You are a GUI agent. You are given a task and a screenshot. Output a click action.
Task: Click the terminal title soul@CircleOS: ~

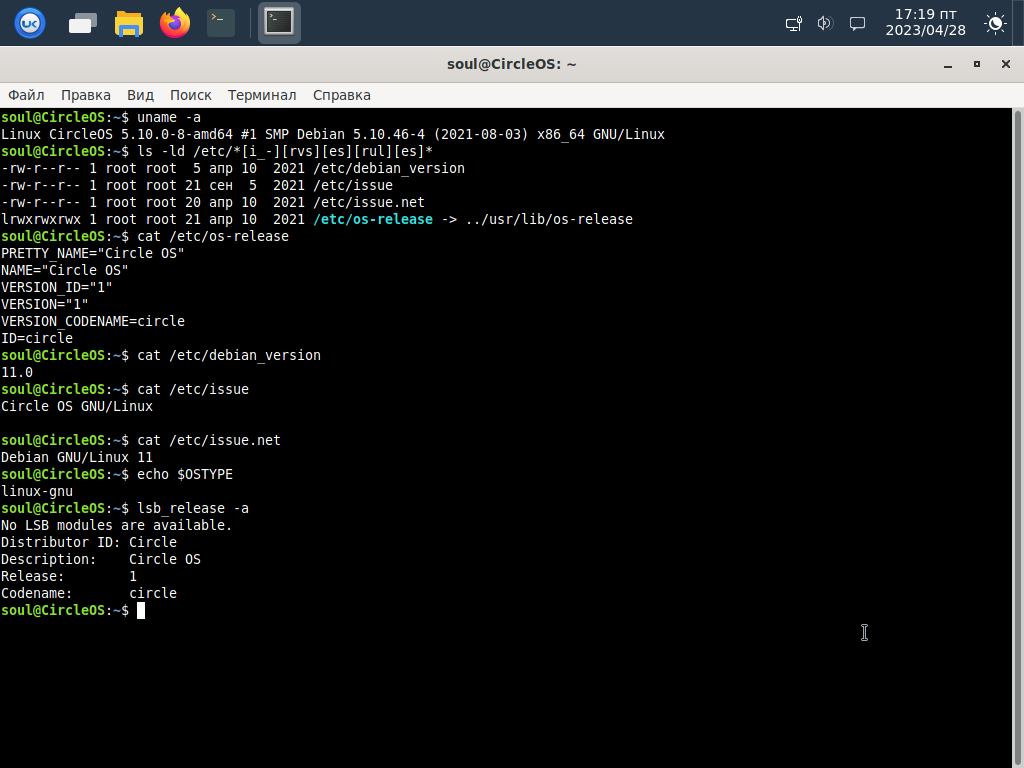point(511,64)
